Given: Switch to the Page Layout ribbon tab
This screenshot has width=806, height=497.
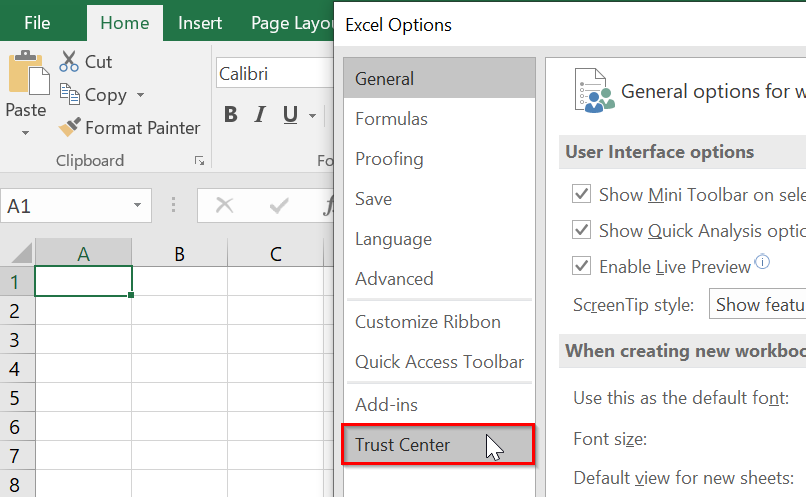Looking at the screenshot, I should tap(291, 23).
